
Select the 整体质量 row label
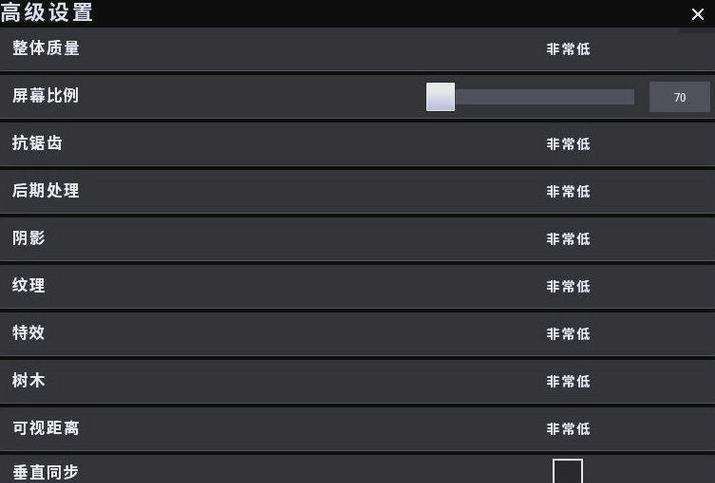46,48
